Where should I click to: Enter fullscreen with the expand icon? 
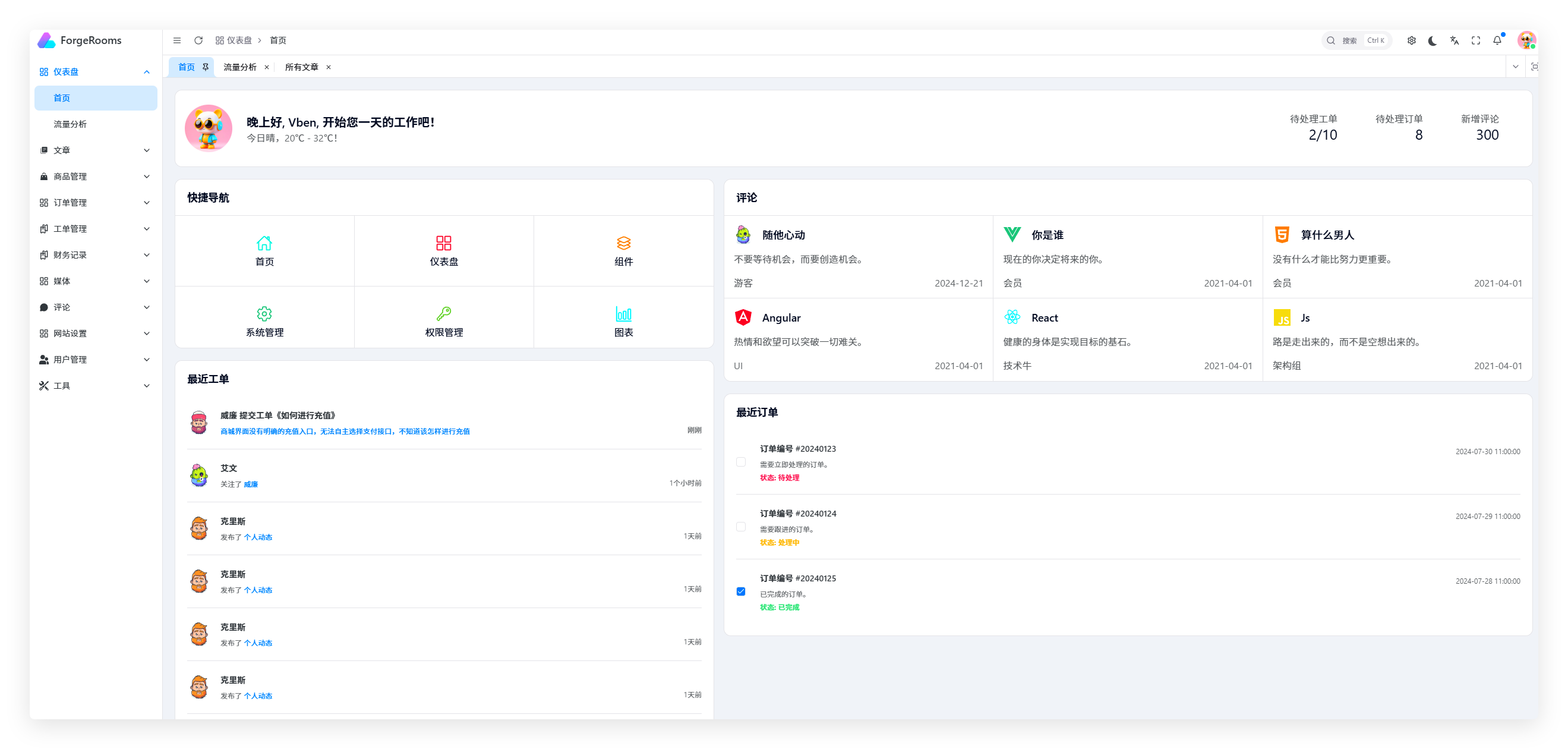coord(1476,40)
